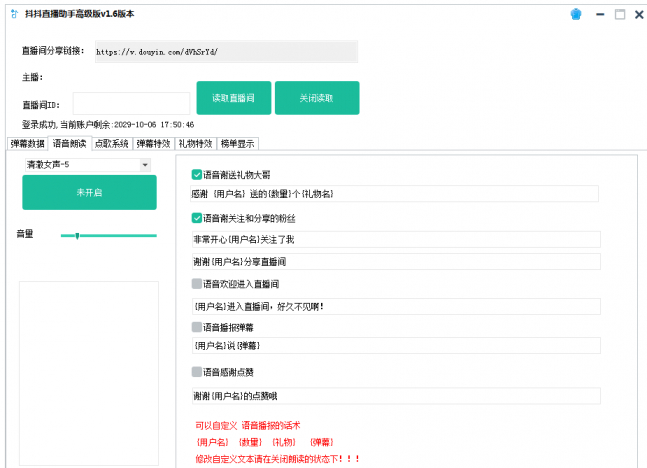Viewport: 647px width, 468px height.
Task: Switch to the 弹幕特效 tab
Action: (x=153, y=144)
